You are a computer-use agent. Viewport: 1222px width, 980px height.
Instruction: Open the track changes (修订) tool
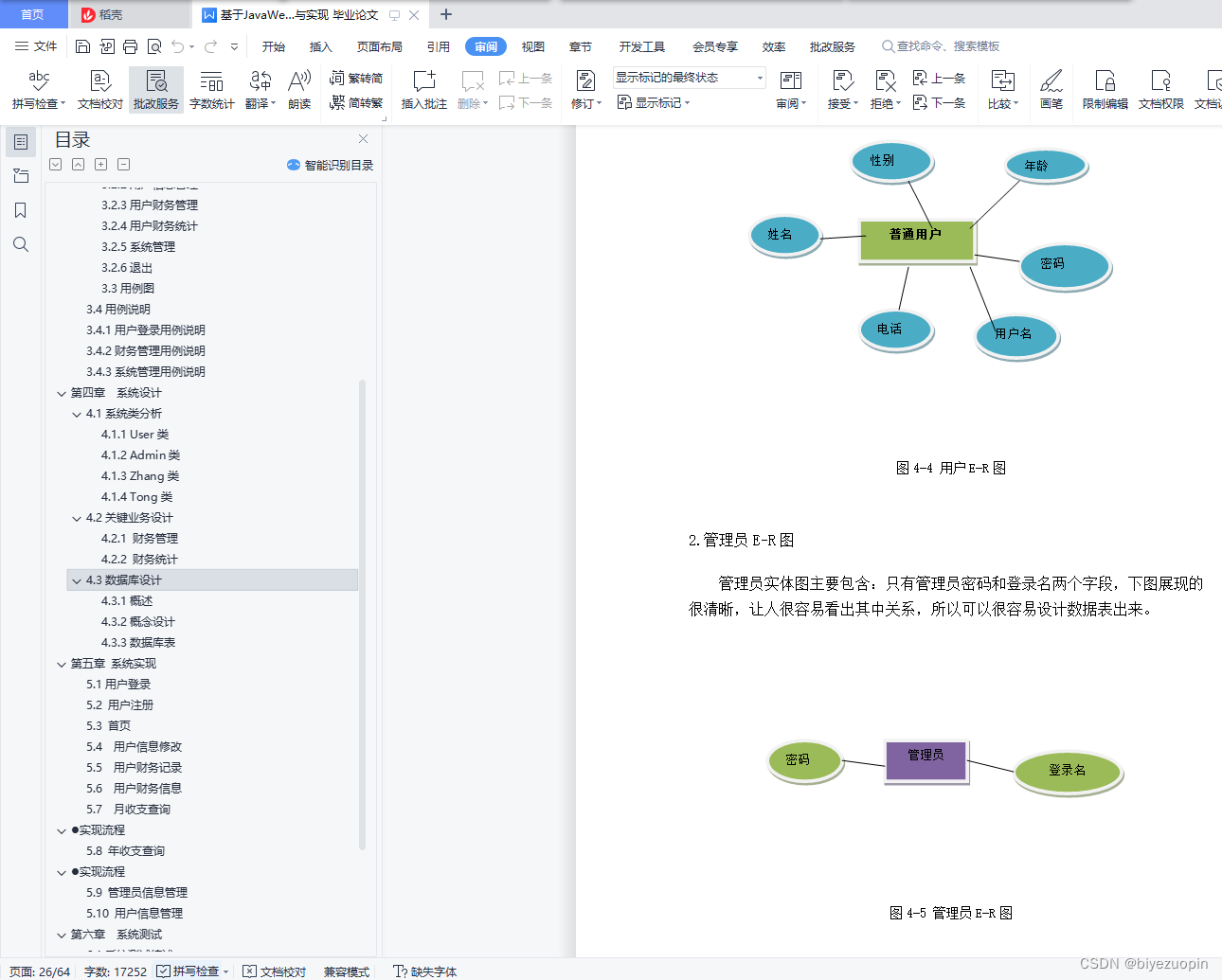pos(586,90)
